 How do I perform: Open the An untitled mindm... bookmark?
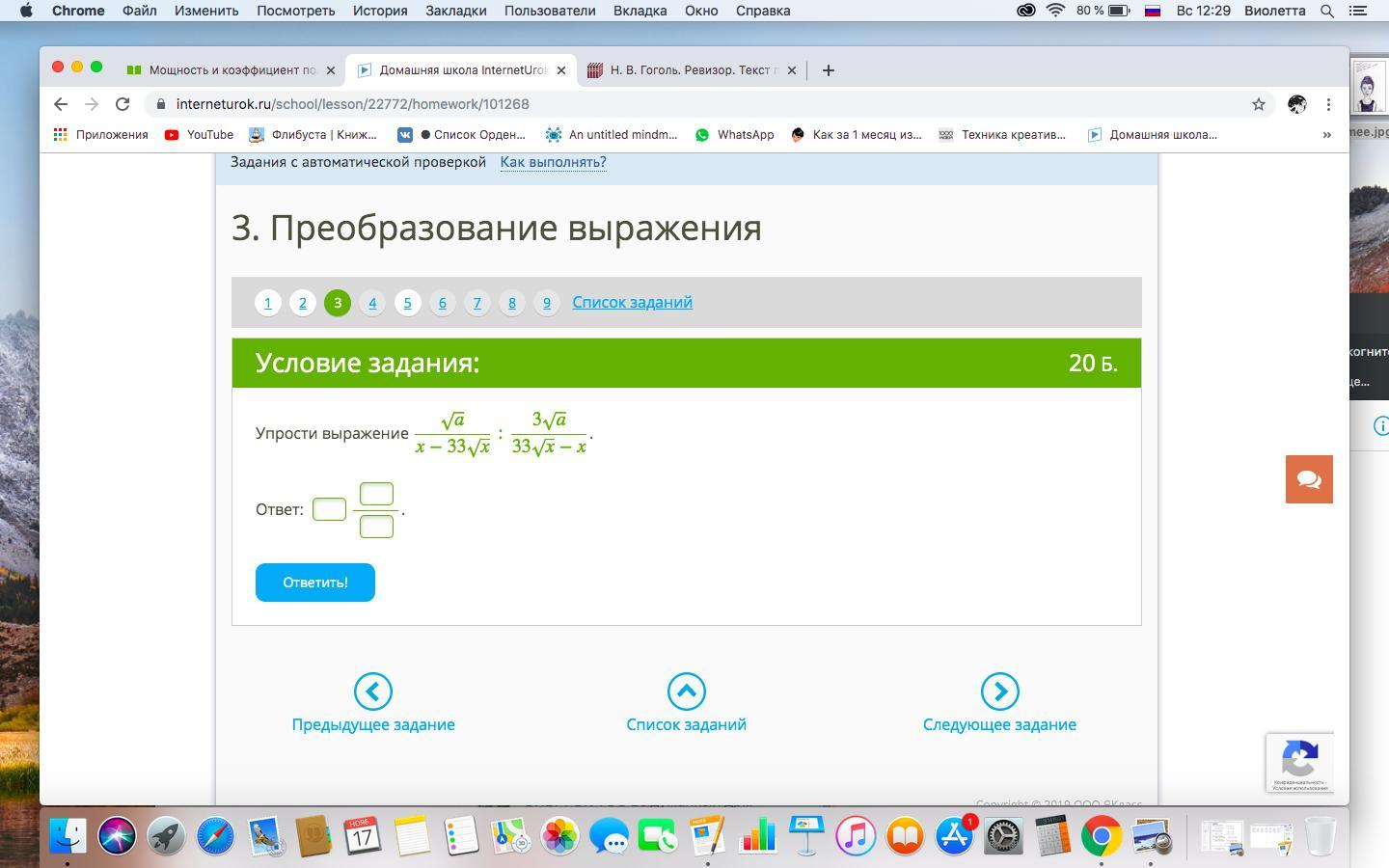point(612,135)
